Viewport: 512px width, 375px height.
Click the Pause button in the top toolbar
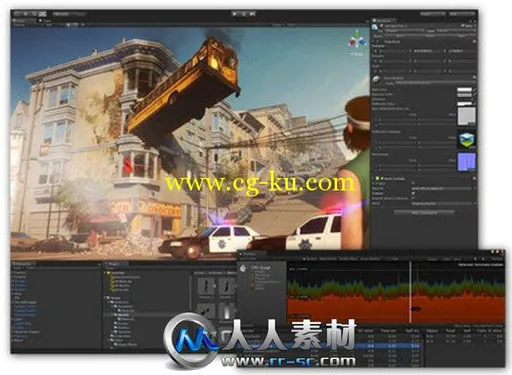(x=244, y=14)
